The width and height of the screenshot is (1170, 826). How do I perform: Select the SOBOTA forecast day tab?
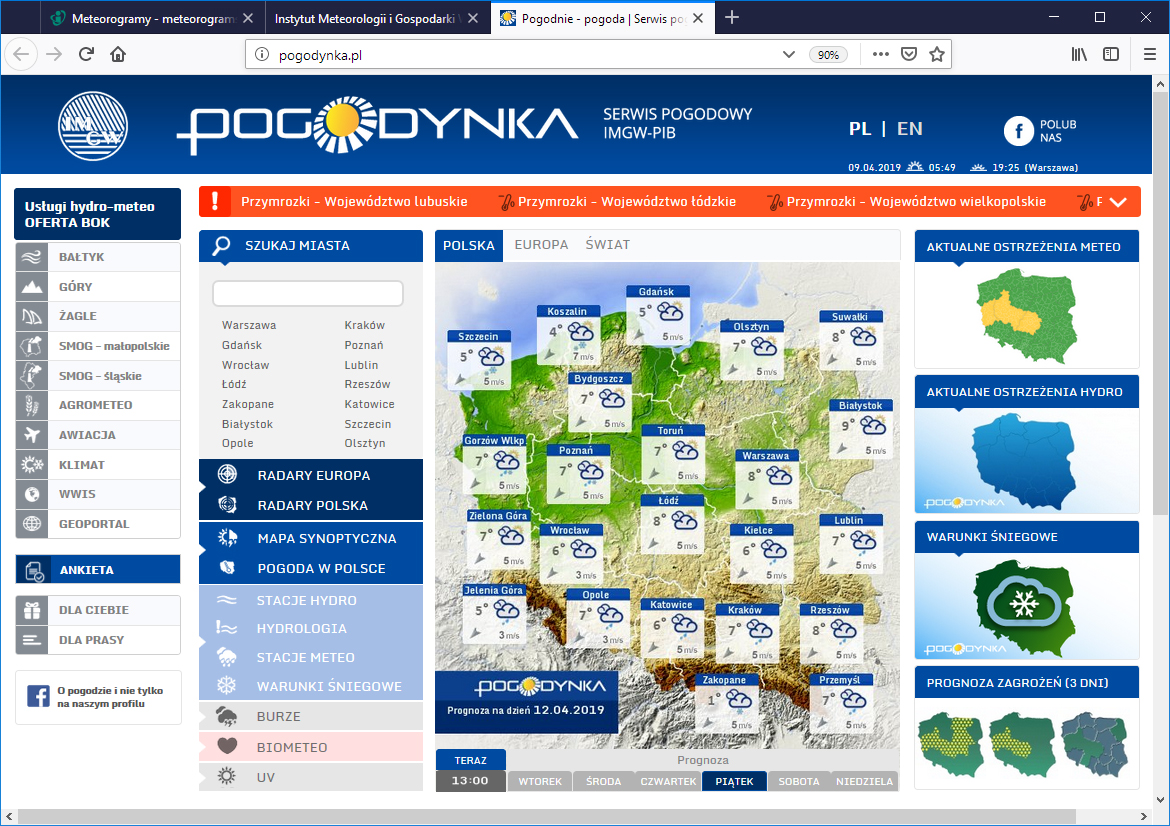798,782
